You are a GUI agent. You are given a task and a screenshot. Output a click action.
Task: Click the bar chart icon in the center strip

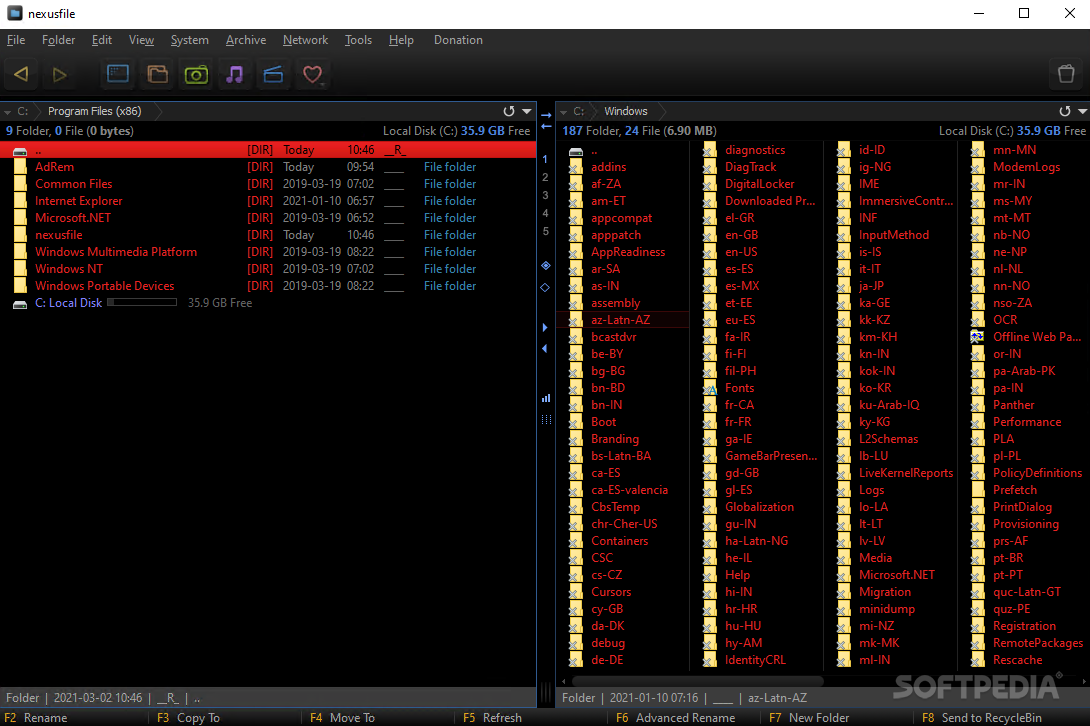(x=546, y=398)
